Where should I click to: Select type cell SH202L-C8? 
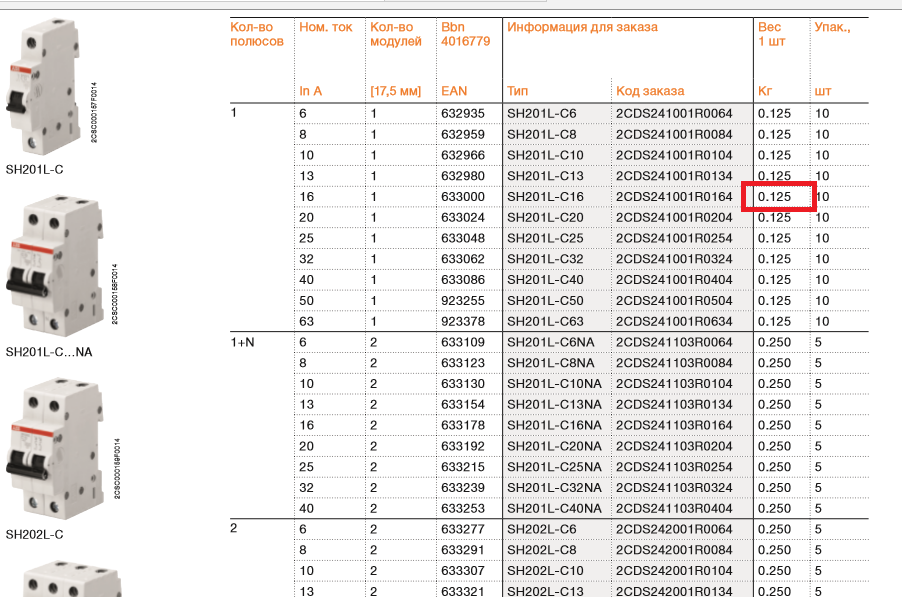point(541,550)
